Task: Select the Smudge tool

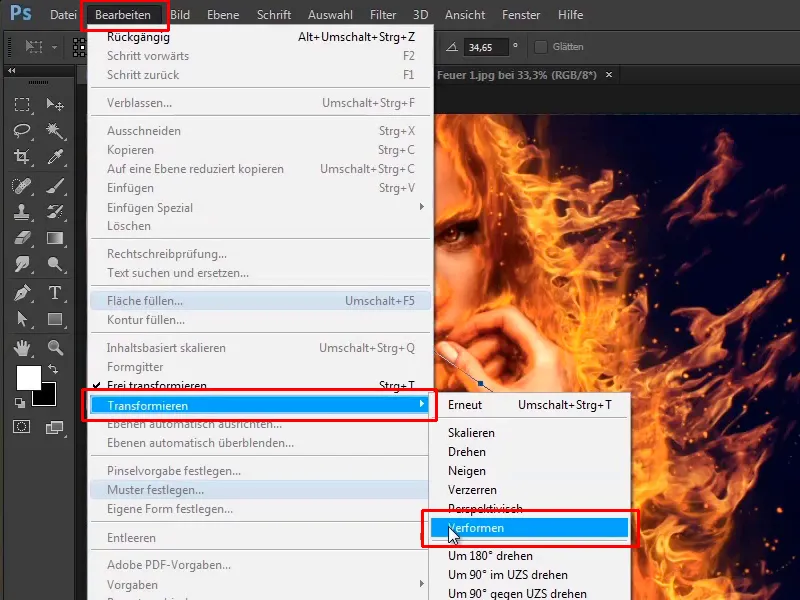Action: [22, 264]
